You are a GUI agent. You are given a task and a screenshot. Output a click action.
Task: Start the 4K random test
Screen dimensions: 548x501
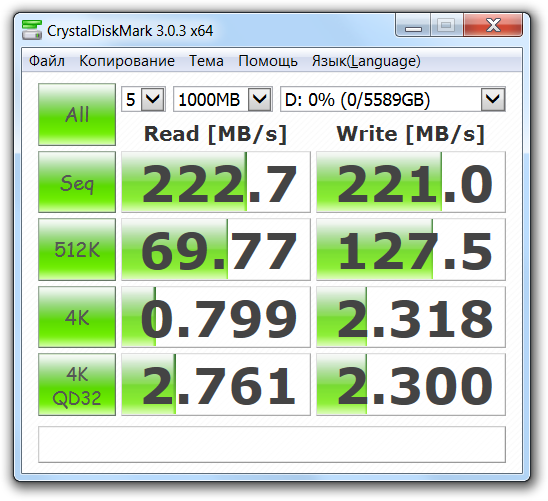[77, 317]
